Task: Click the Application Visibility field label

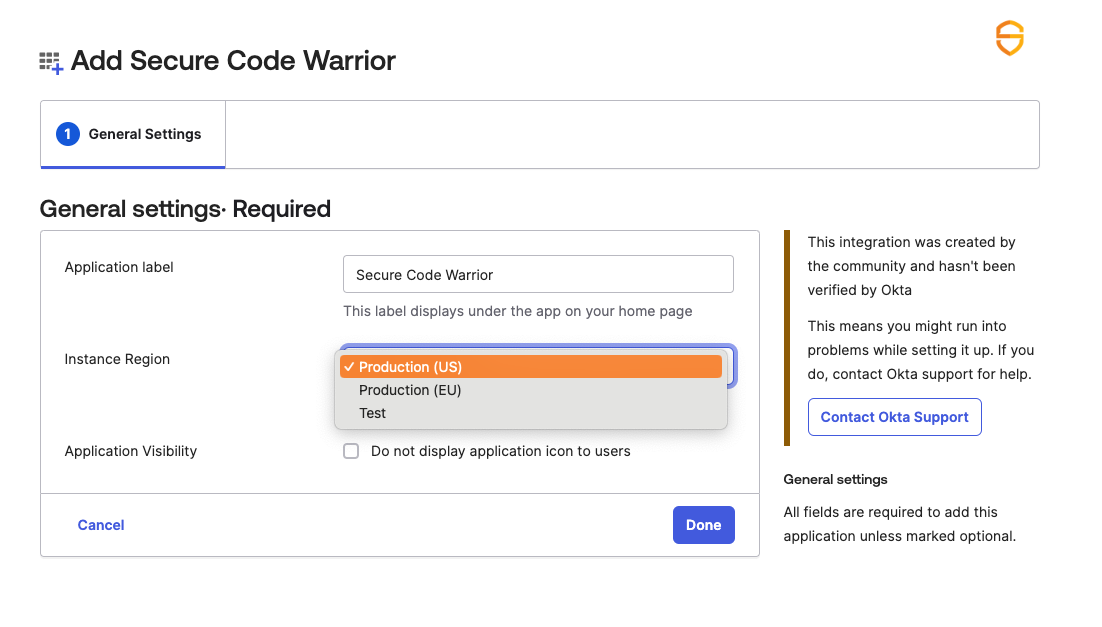Action: 131,451
